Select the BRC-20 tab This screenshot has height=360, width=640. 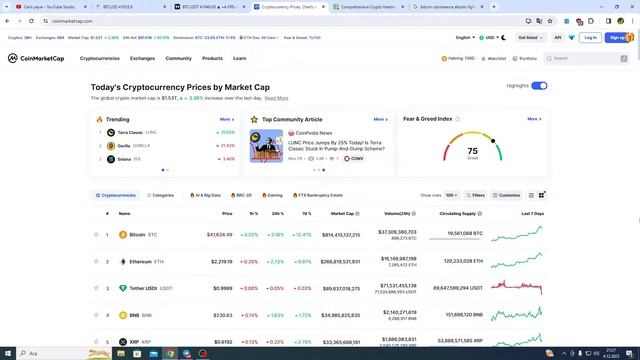coord(241,196)
